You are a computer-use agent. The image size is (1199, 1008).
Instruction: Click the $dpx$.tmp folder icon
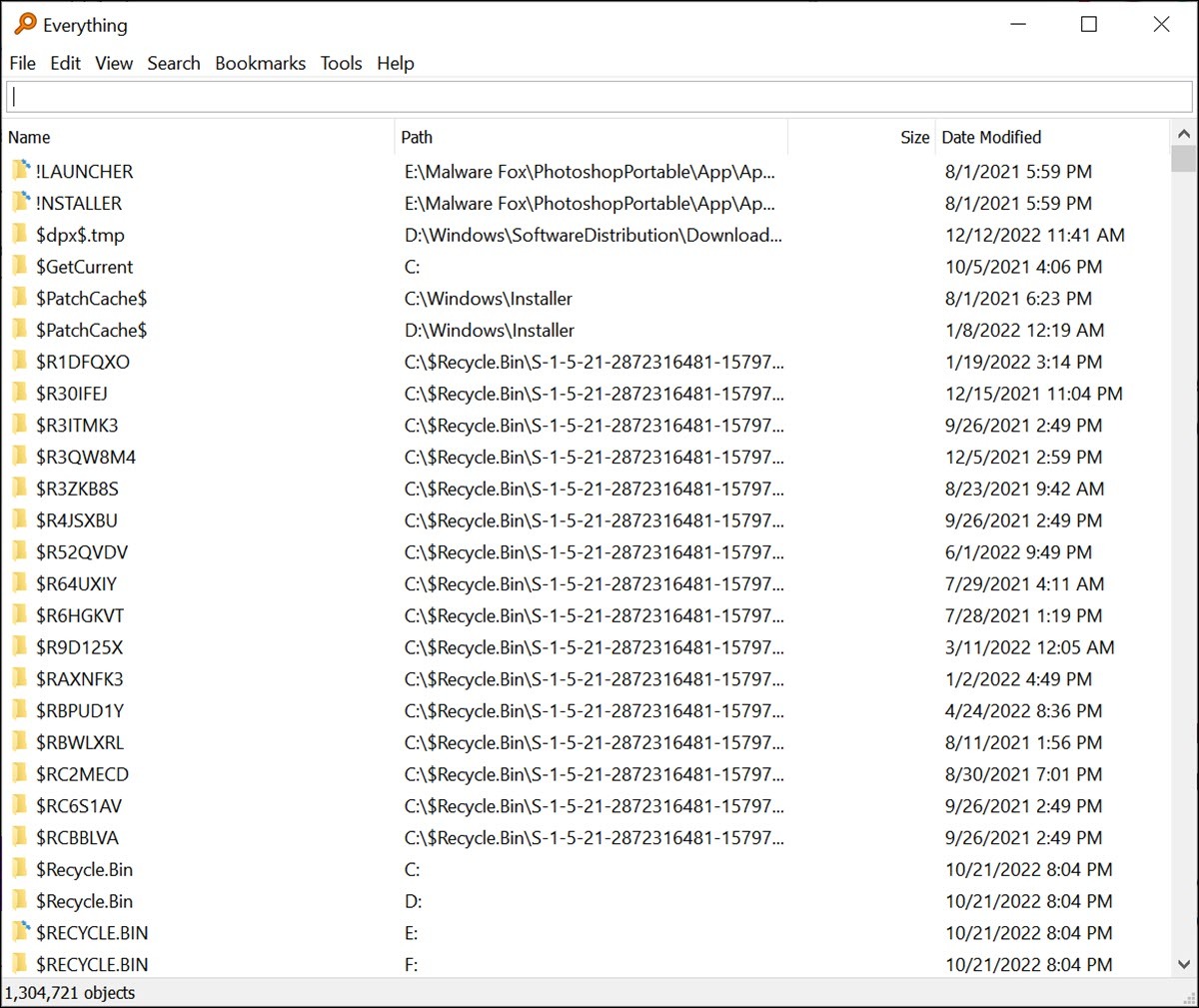[21, 235]
